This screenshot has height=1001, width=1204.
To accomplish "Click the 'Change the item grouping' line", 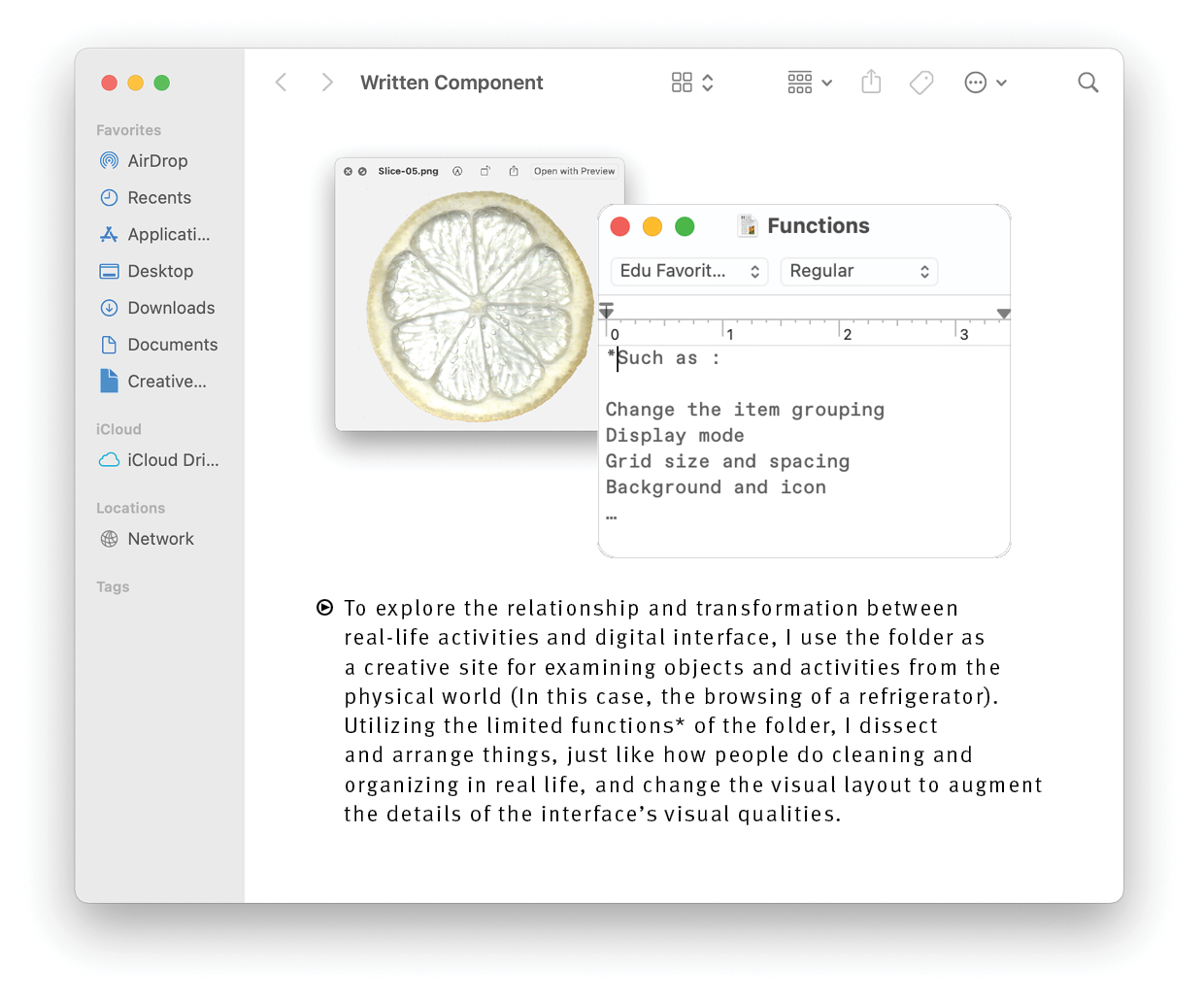I will pos(745,410).
